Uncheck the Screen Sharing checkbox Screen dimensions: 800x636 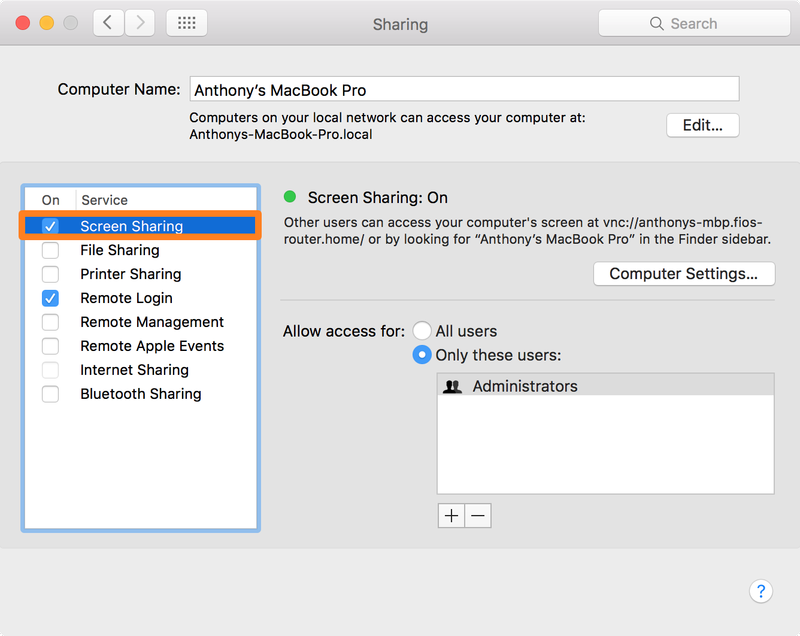[x=50, y=226]
